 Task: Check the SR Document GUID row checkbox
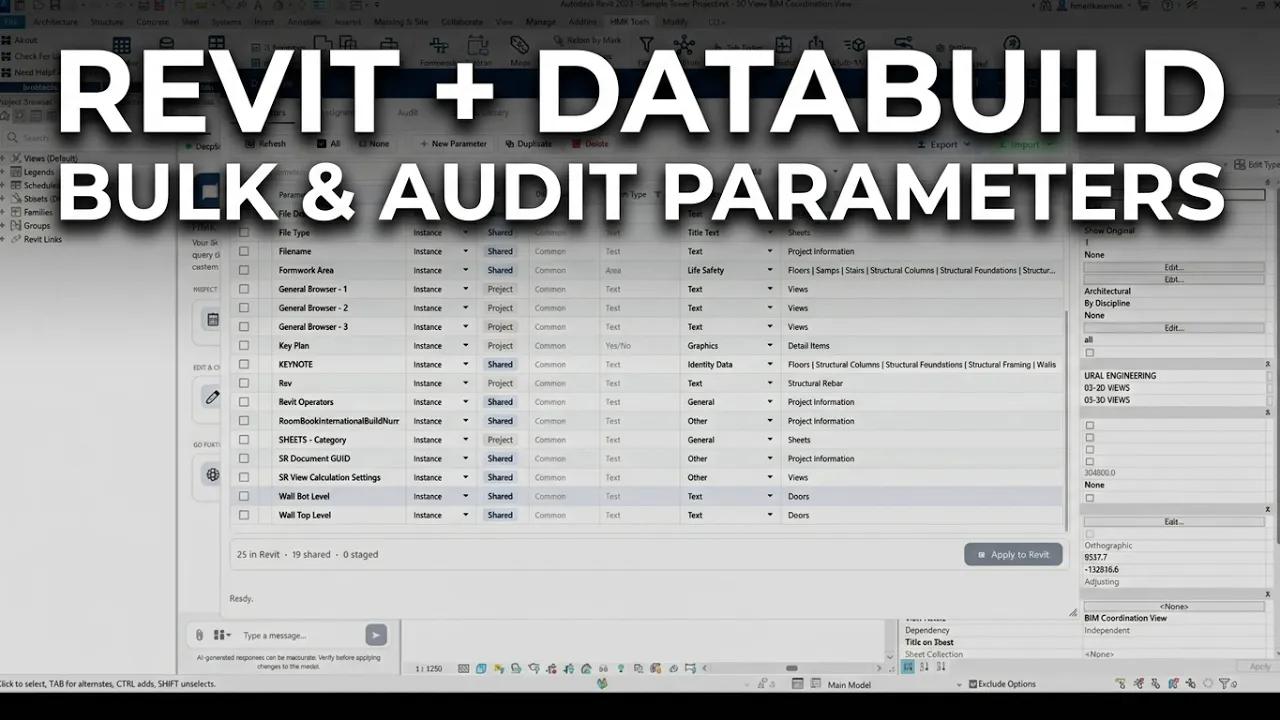pos(244,458)
